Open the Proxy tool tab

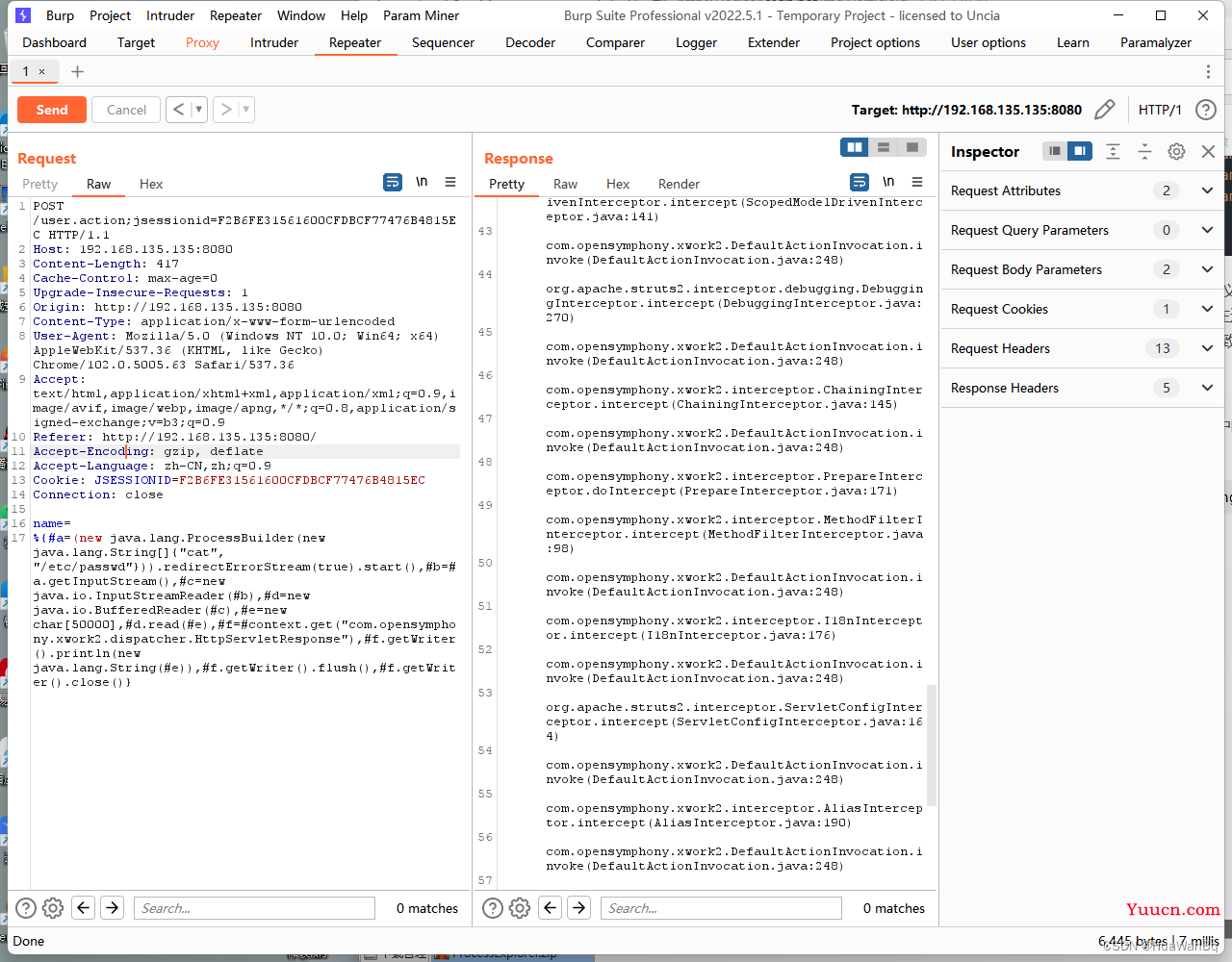pyautogui.click(x=202, y=42)
